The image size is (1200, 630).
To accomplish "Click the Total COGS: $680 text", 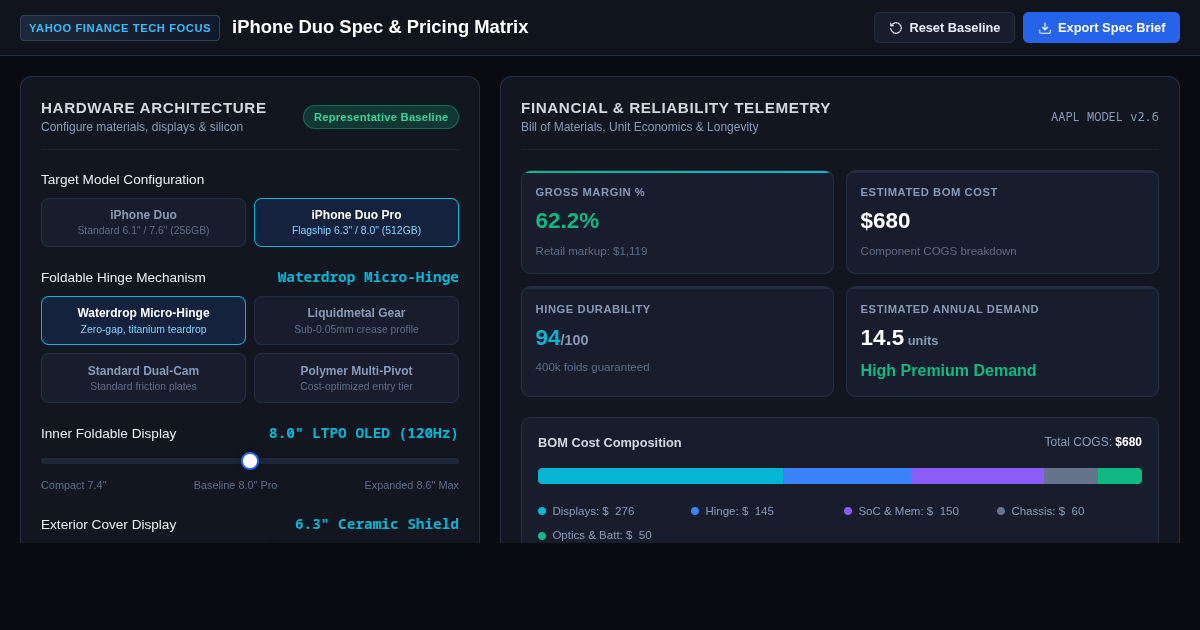I will click(x=1093, y=442).
